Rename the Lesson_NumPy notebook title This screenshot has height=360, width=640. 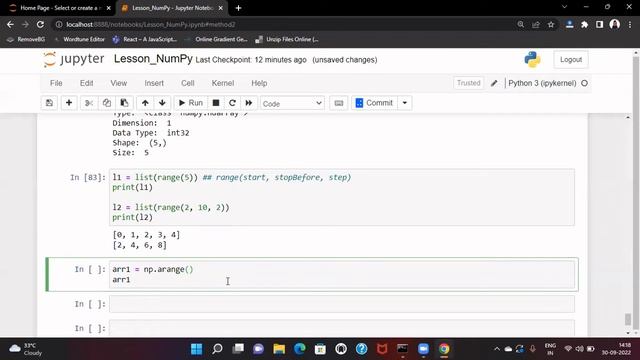153,59
